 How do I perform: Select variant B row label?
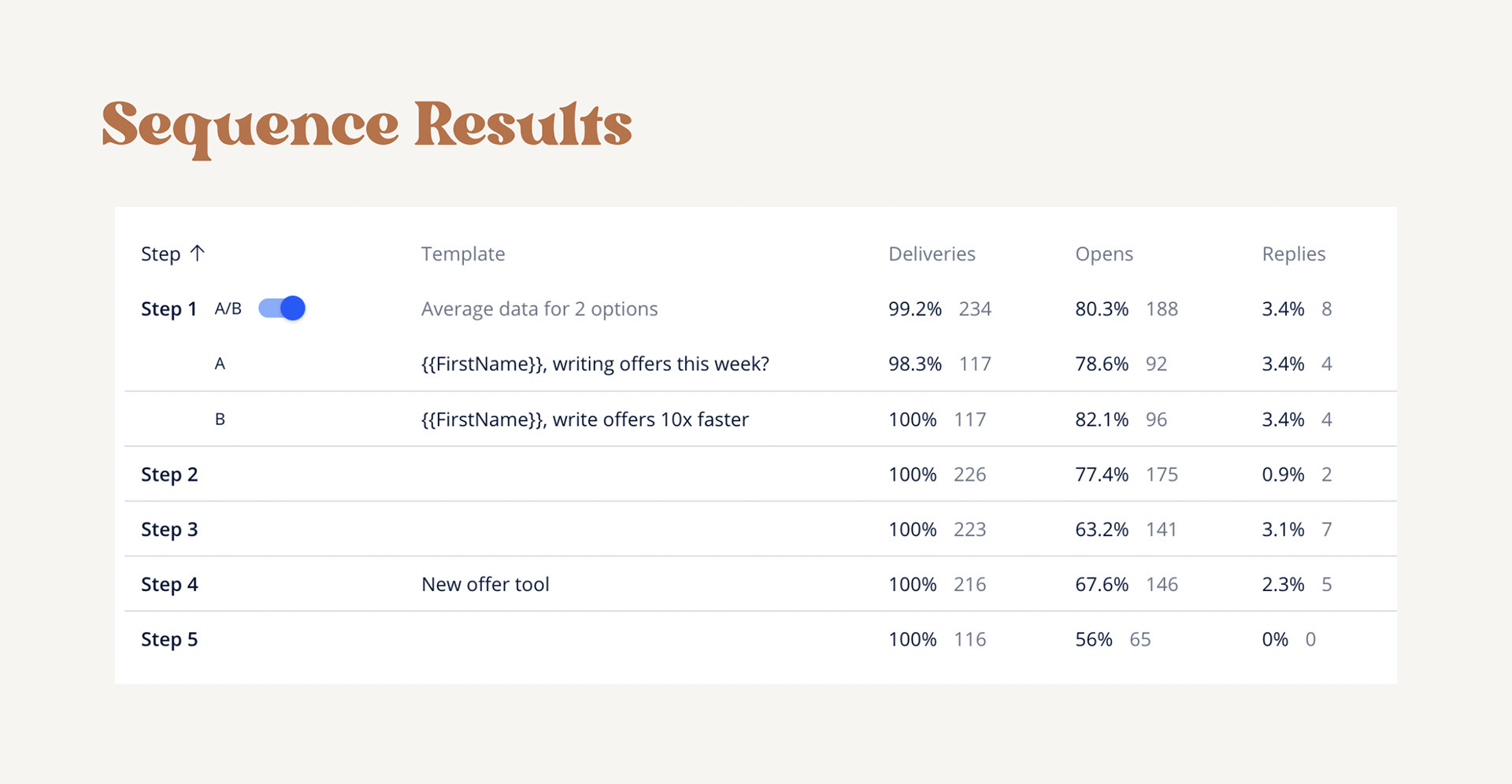(220, 419)
